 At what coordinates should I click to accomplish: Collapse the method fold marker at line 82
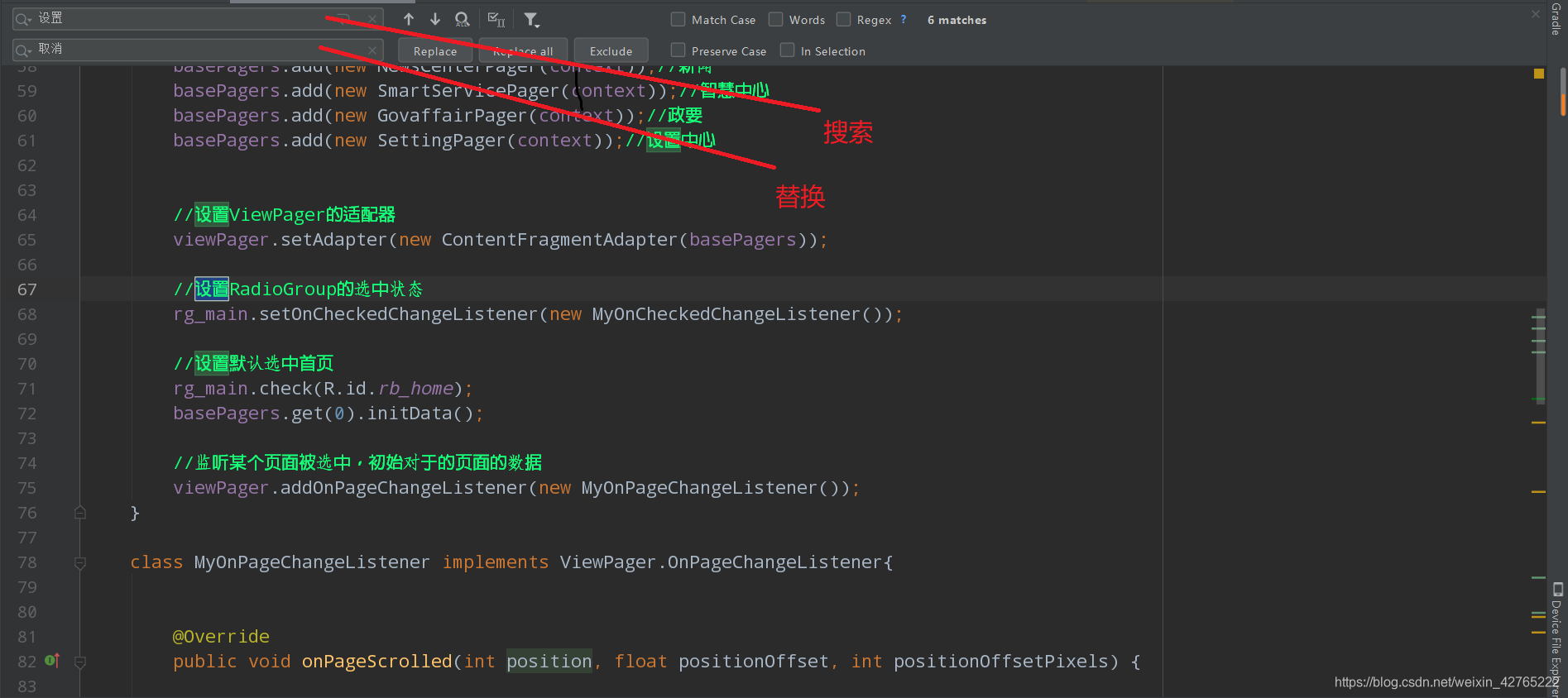[80, 662]
